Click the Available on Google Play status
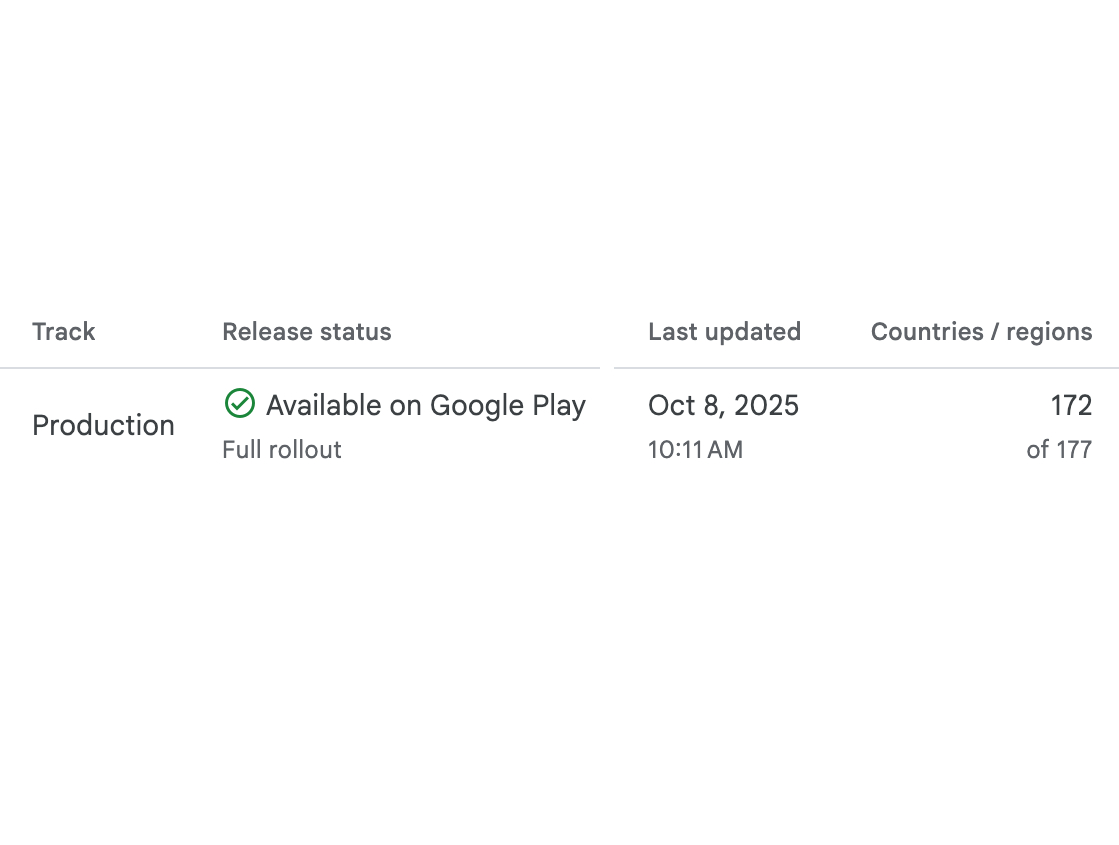The image size is (1119, 845). (x=425, y=405)
